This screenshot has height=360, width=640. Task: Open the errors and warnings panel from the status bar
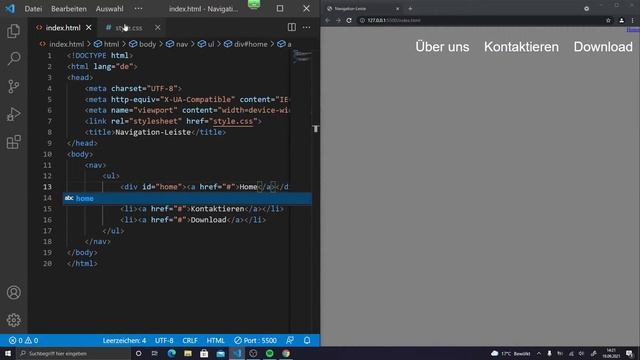click(x=23, y=340)
